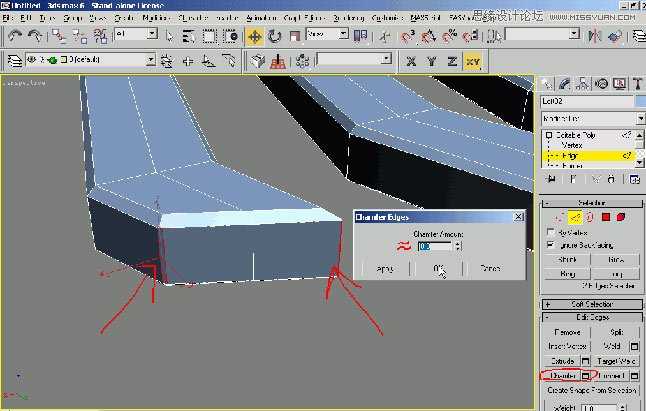Expand the Soft Selection rollout
The width and height of the screenshot is (646, 411).
coord(592,304)
